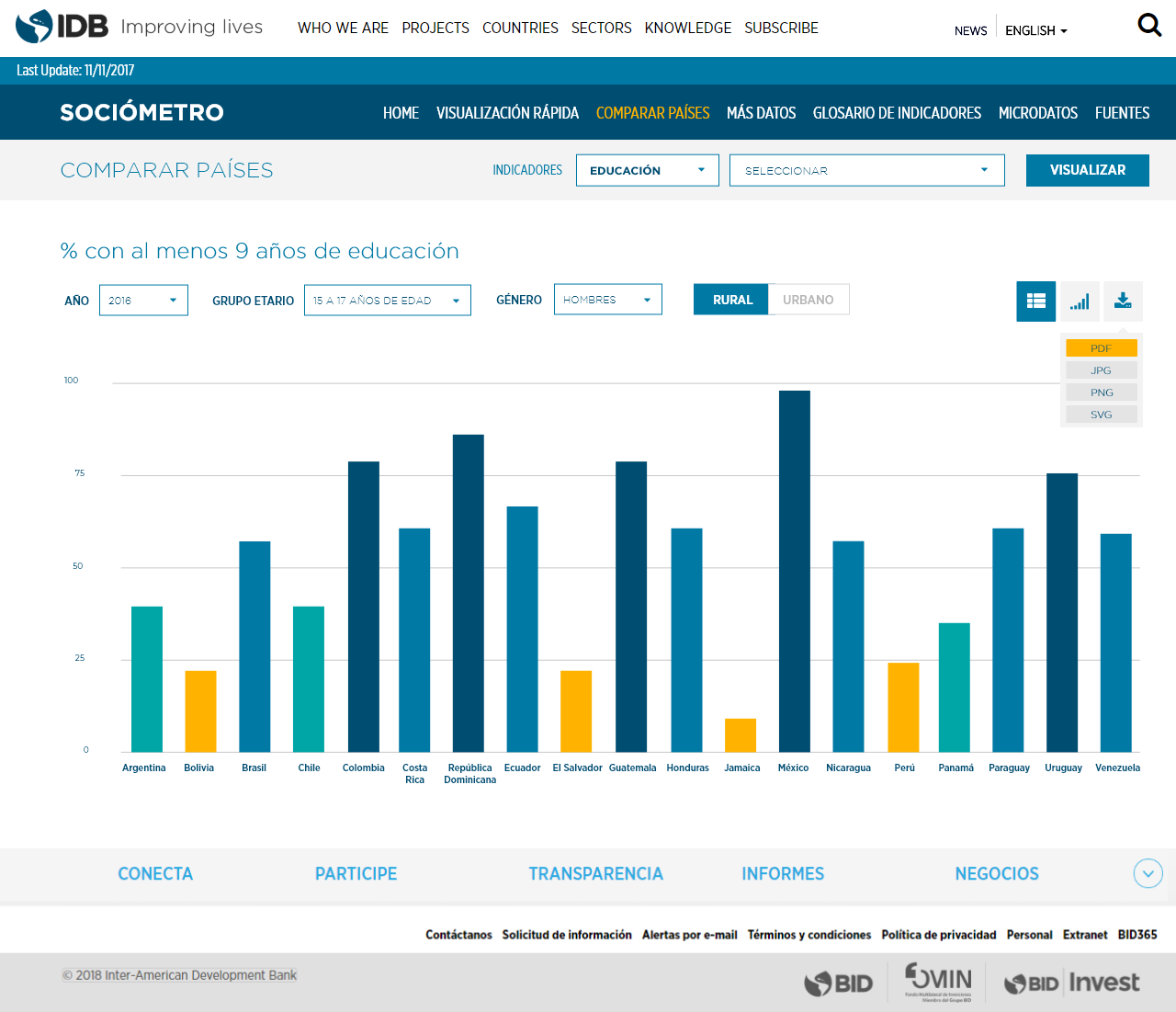Click the Argentina bar in chart
The image size is (1176, 1012).
[x=147, y=679]
